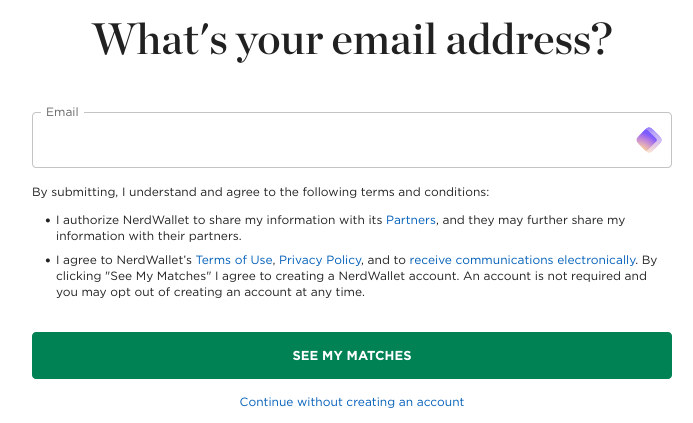
Task: Click empty space right of the redacted email
Action: [490, 141]
